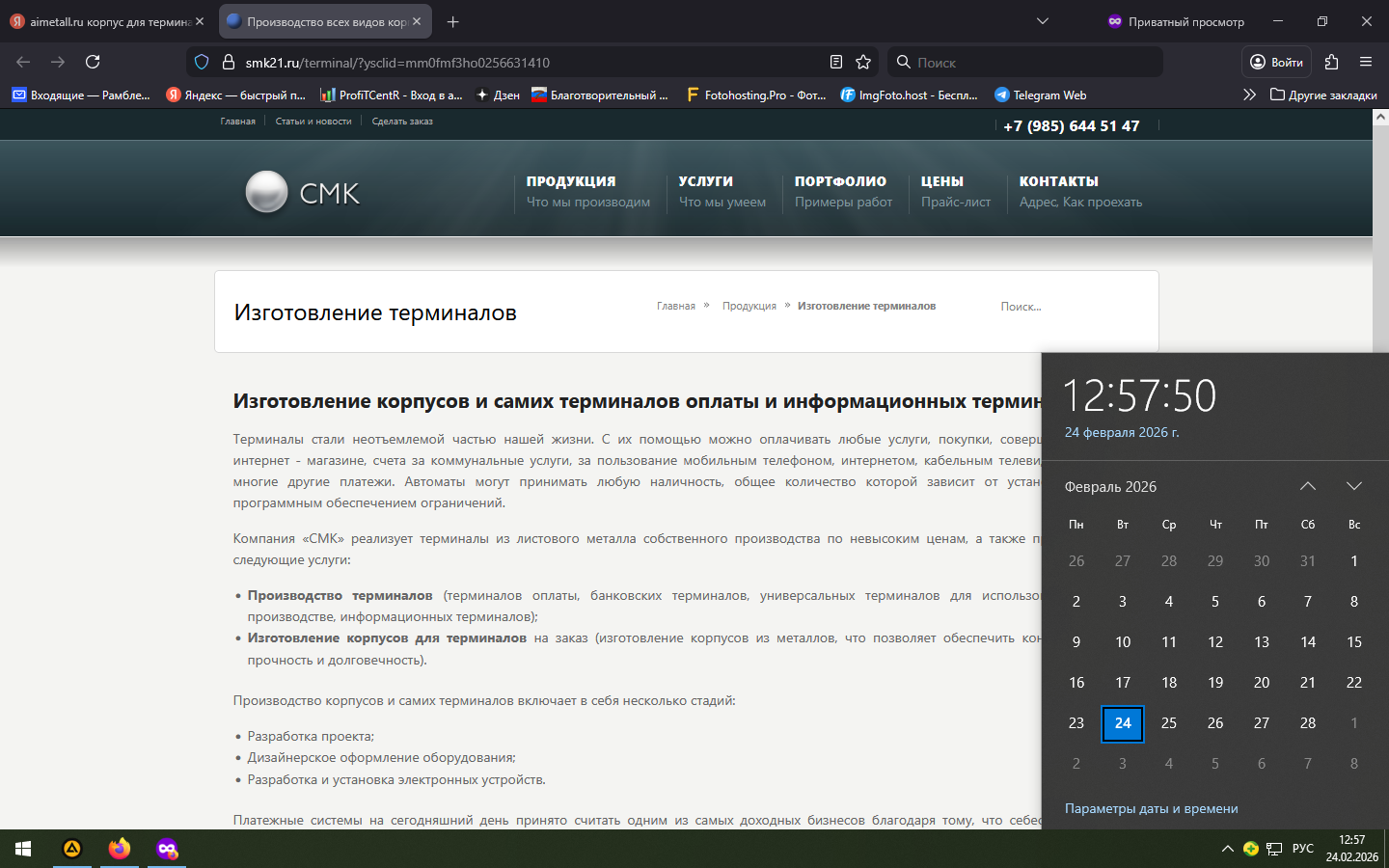Open the КОНТАКТЫ navigation item
Viewport: 1389px width, 868px height.
[x=1058, y=181]
